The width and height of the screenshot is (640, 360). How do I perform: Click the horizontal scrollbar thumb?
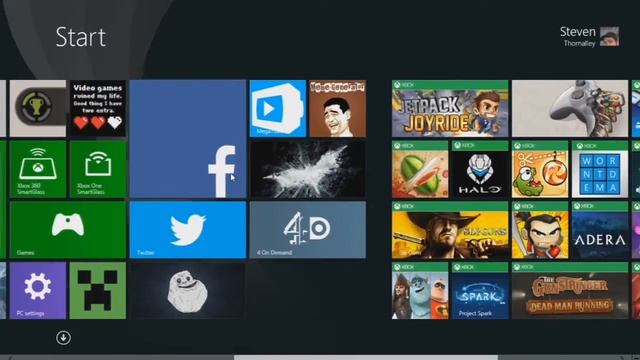[x=366, y=358]
